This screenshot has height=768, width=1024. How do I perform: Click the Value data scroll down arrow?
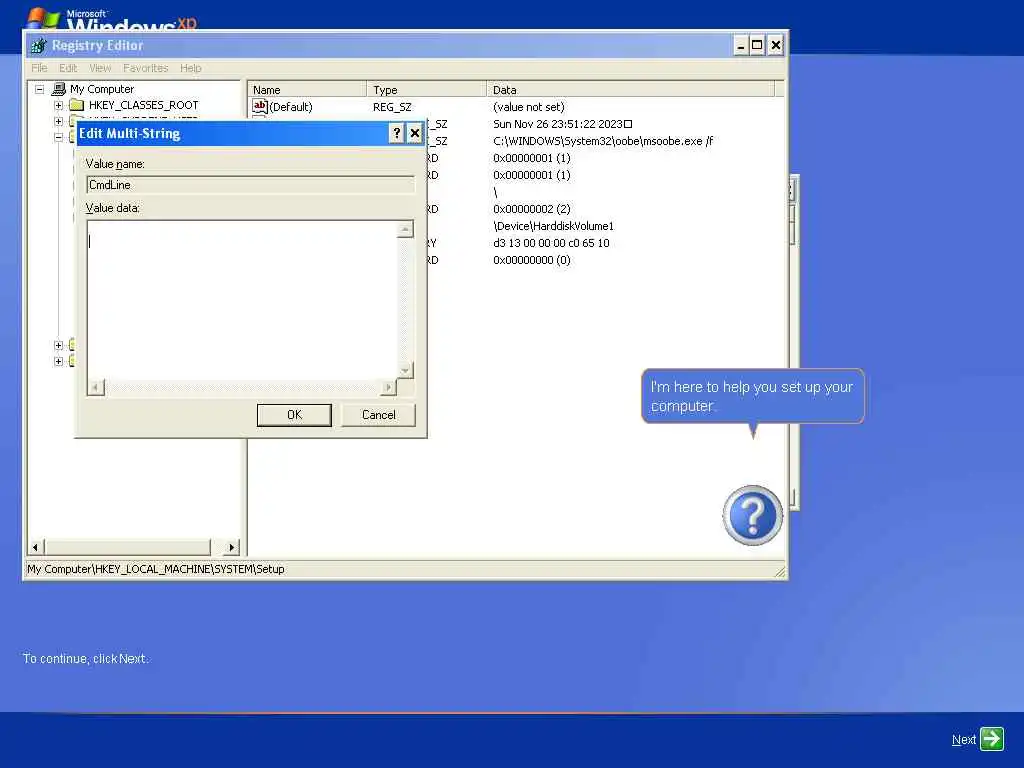pyautogui.click(x=406, y=371)
